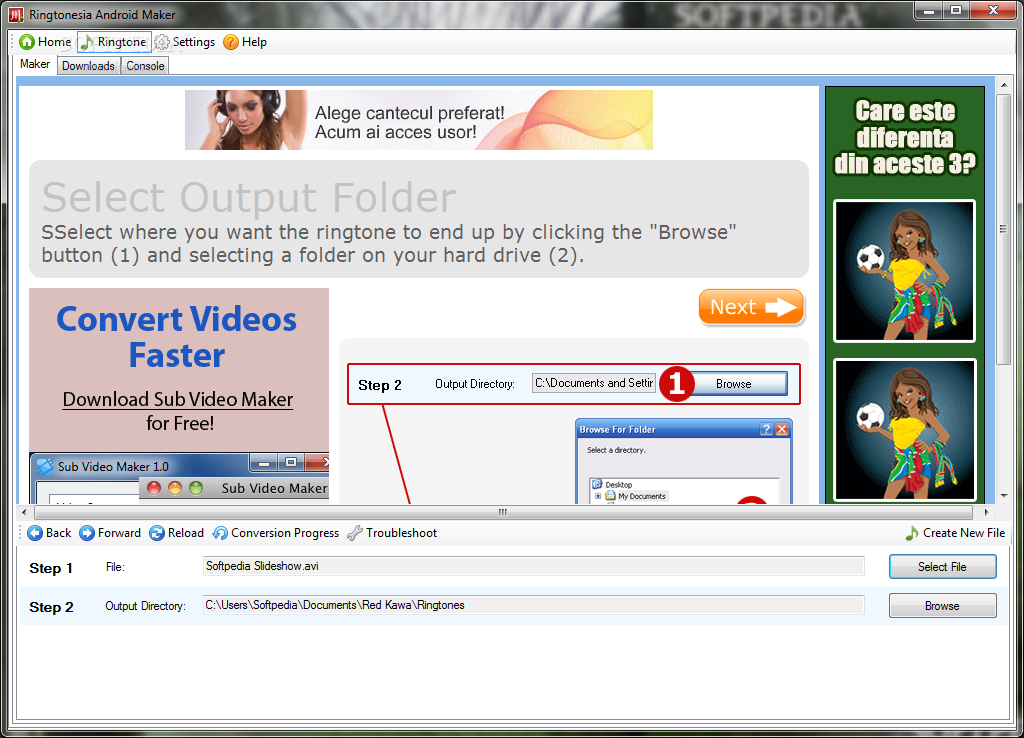Switch to the Console tab
1024x738 pixels.
pyautogui.click(x=145, y=66)
